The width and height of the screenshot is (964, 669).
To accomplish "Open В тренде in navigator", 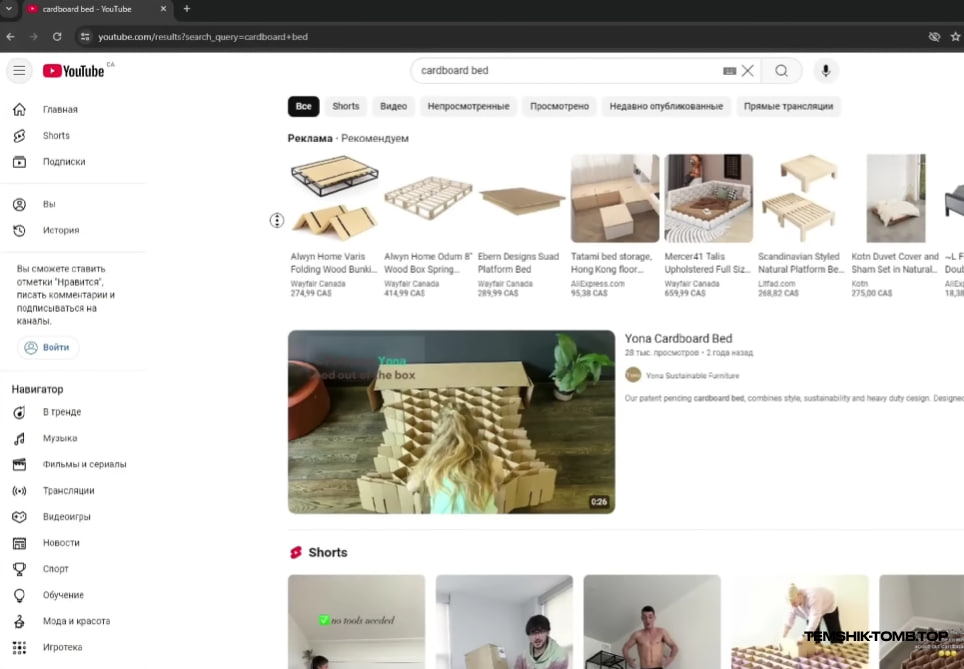I will 73,412.
